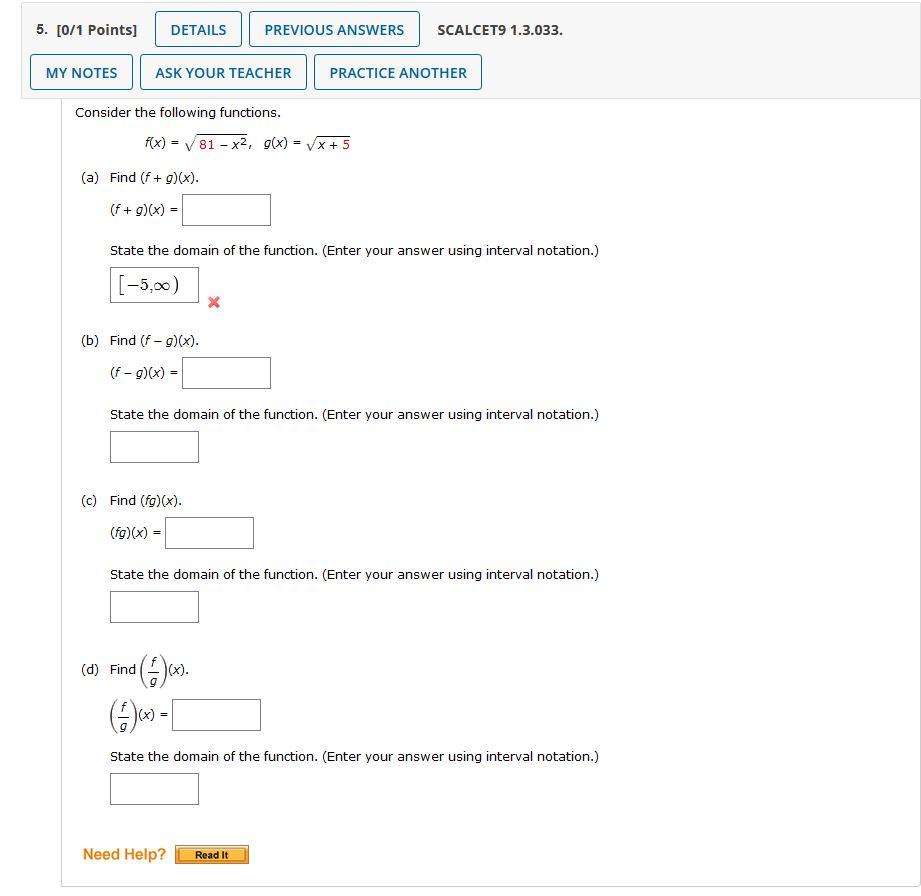
Task: Select the domain box for part (b)
Action: (x=154, y=446)
